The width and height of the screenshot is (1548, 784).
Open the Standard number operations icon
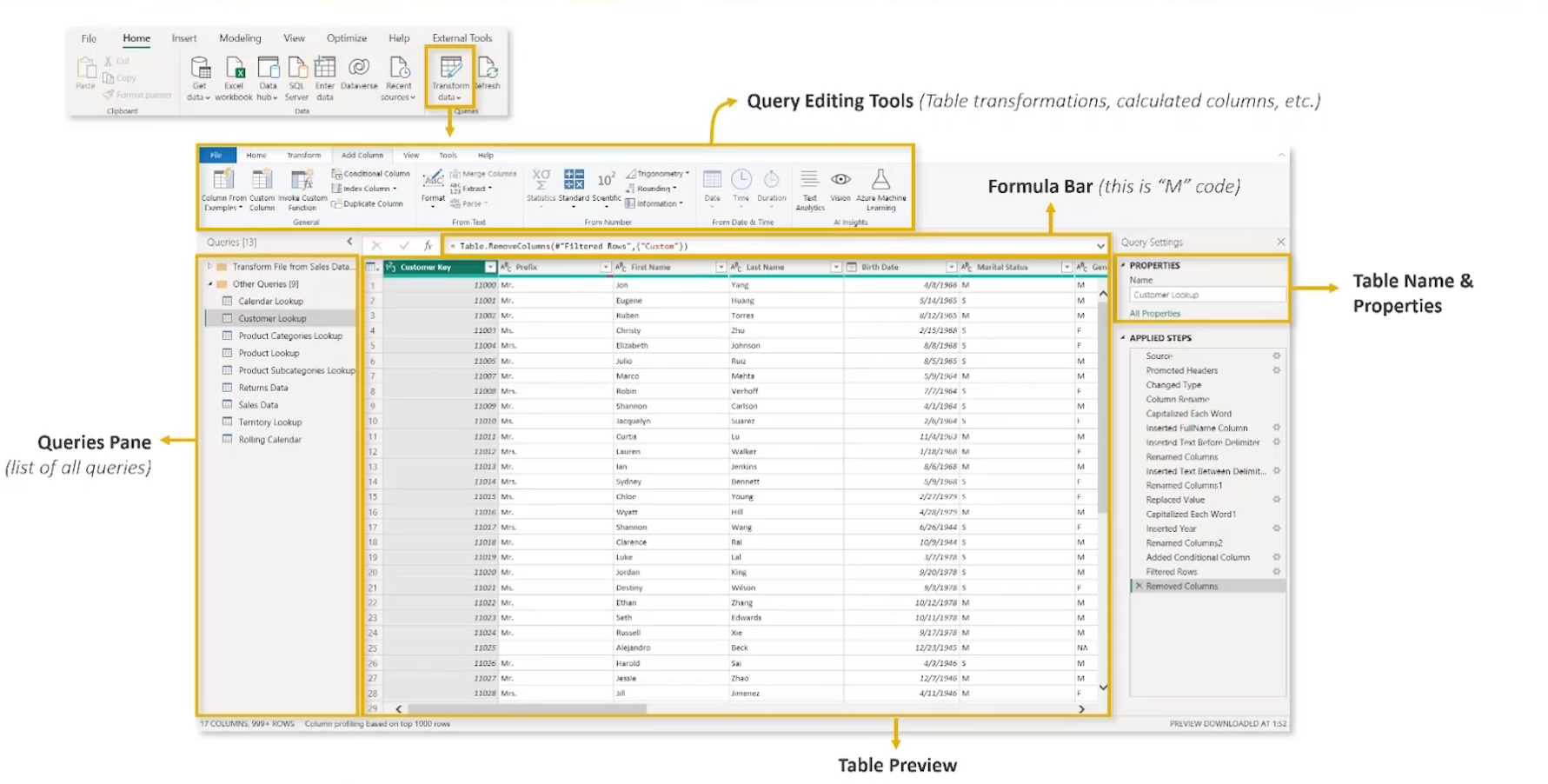[x=574, y=181]
